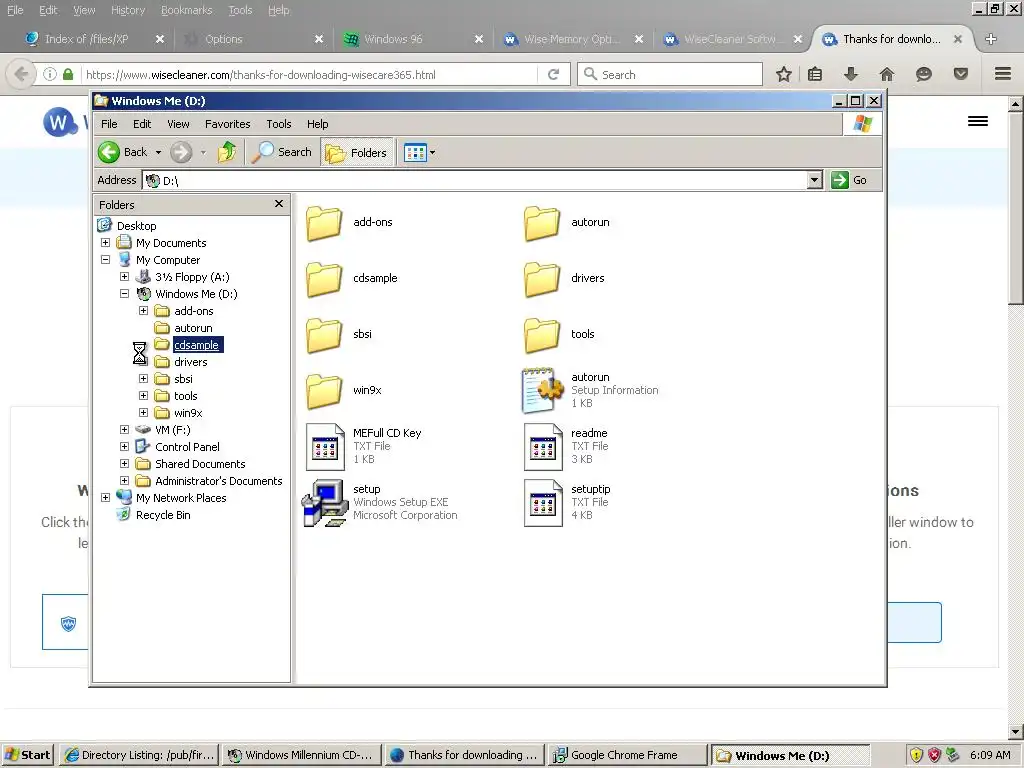Open the Back history dropdown arrow
Viewport: 1024px width, 768px height.
pos(158,153)
